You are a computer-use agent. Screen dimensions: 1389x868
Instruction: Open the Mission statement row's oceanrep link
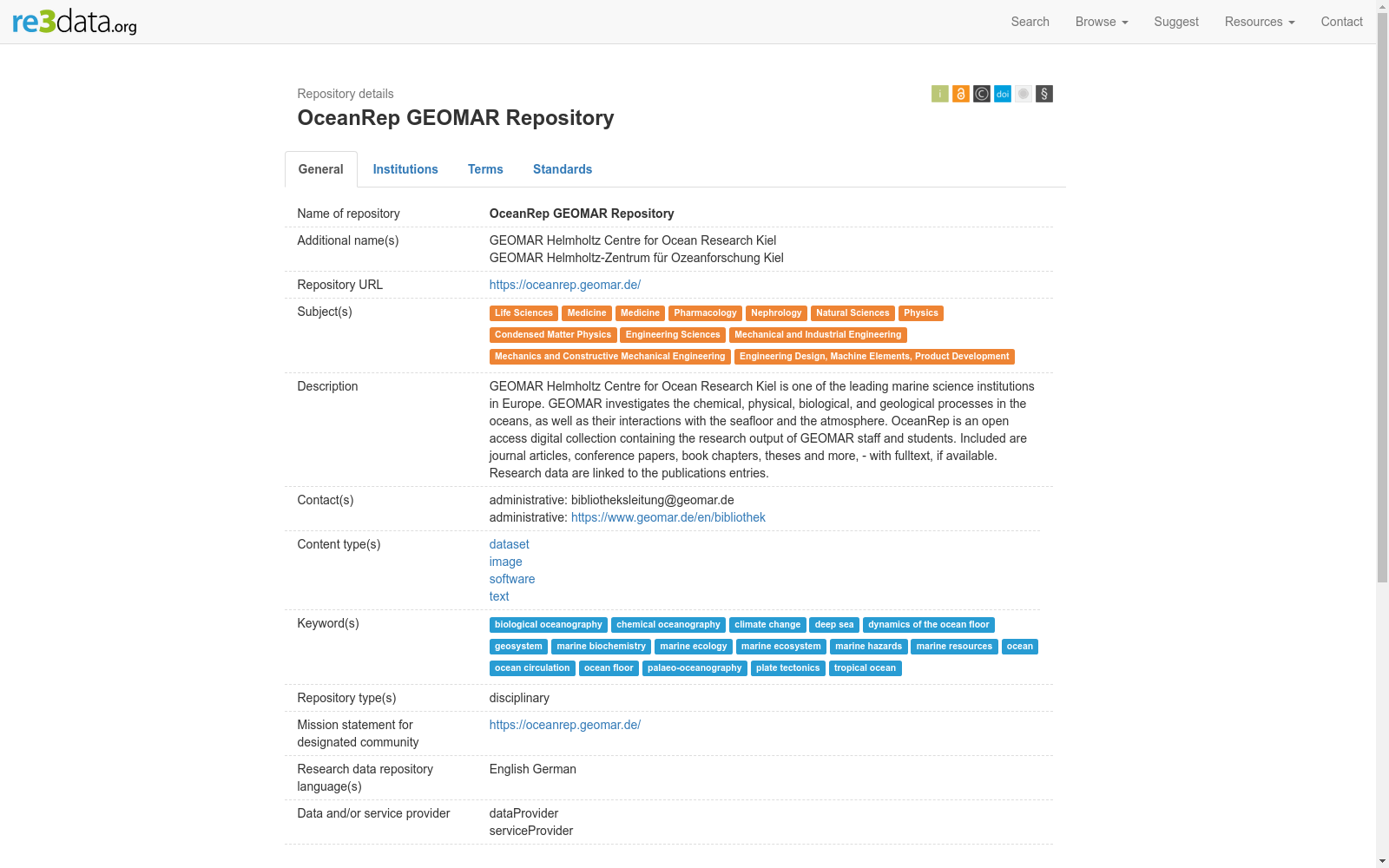(565, 725)
